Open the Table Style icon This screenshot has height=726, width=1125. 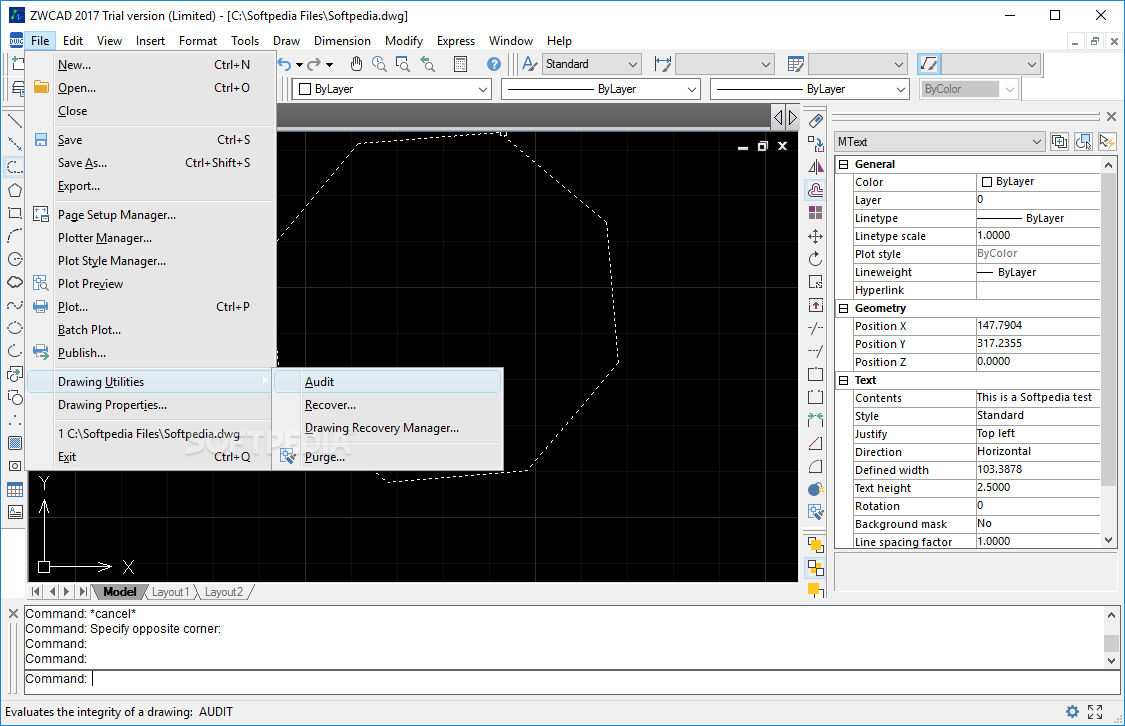[x=796, y=64]
